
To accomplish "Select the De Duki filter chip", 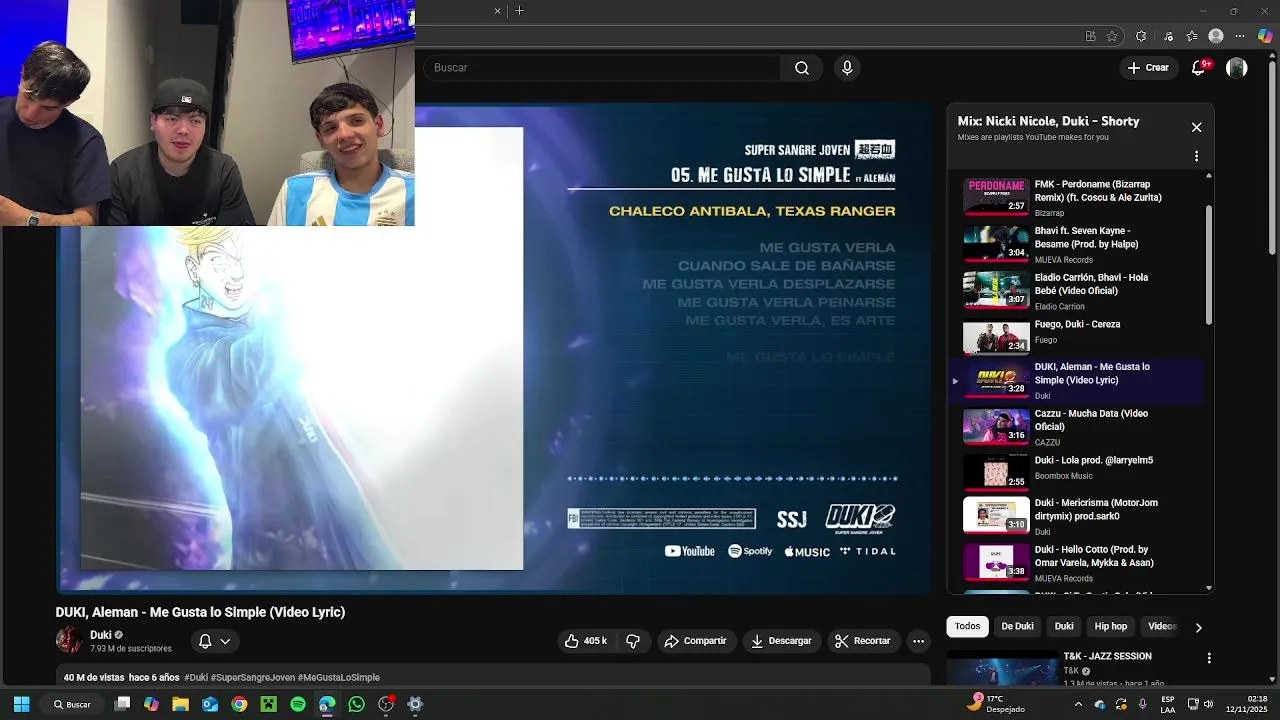I will tap(1017, 626).
